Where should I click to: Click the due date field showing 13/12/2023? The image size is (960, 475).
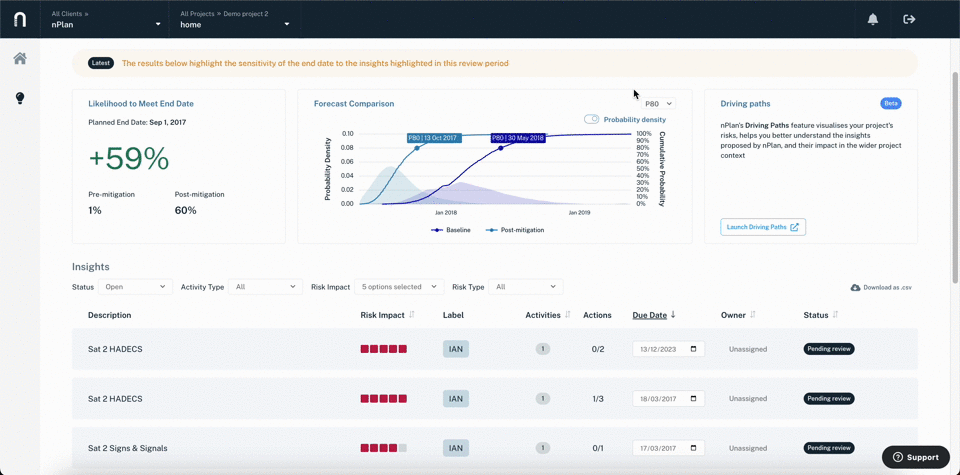668,349
